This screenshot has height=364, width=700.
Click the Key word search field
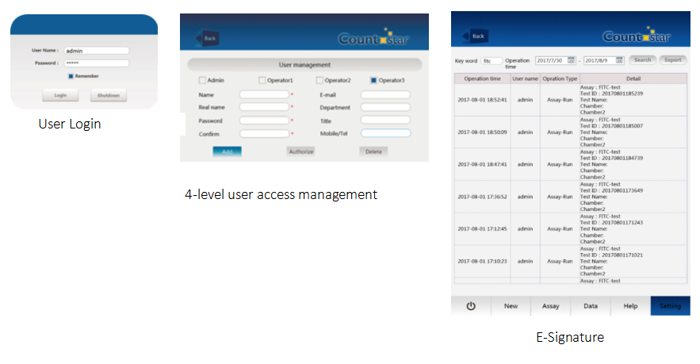pyautogui.click(x=492, y=61)
